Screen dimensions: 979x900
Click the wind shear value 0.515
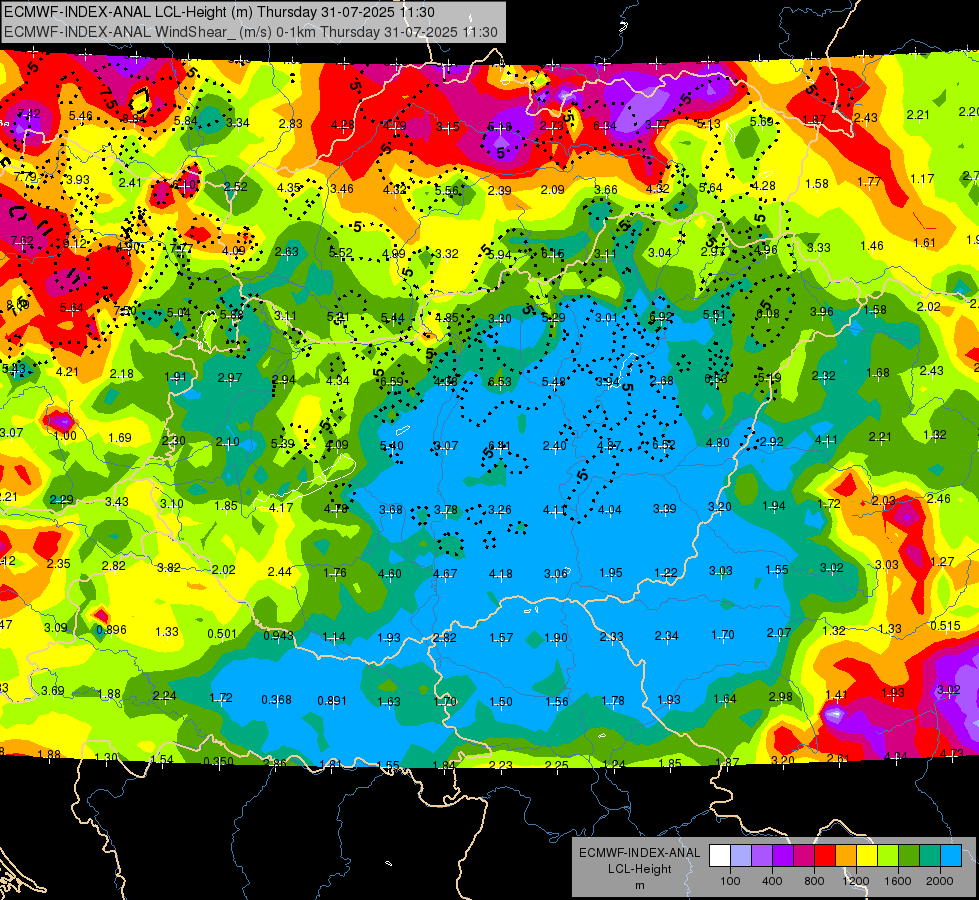[x=945, y=626]
